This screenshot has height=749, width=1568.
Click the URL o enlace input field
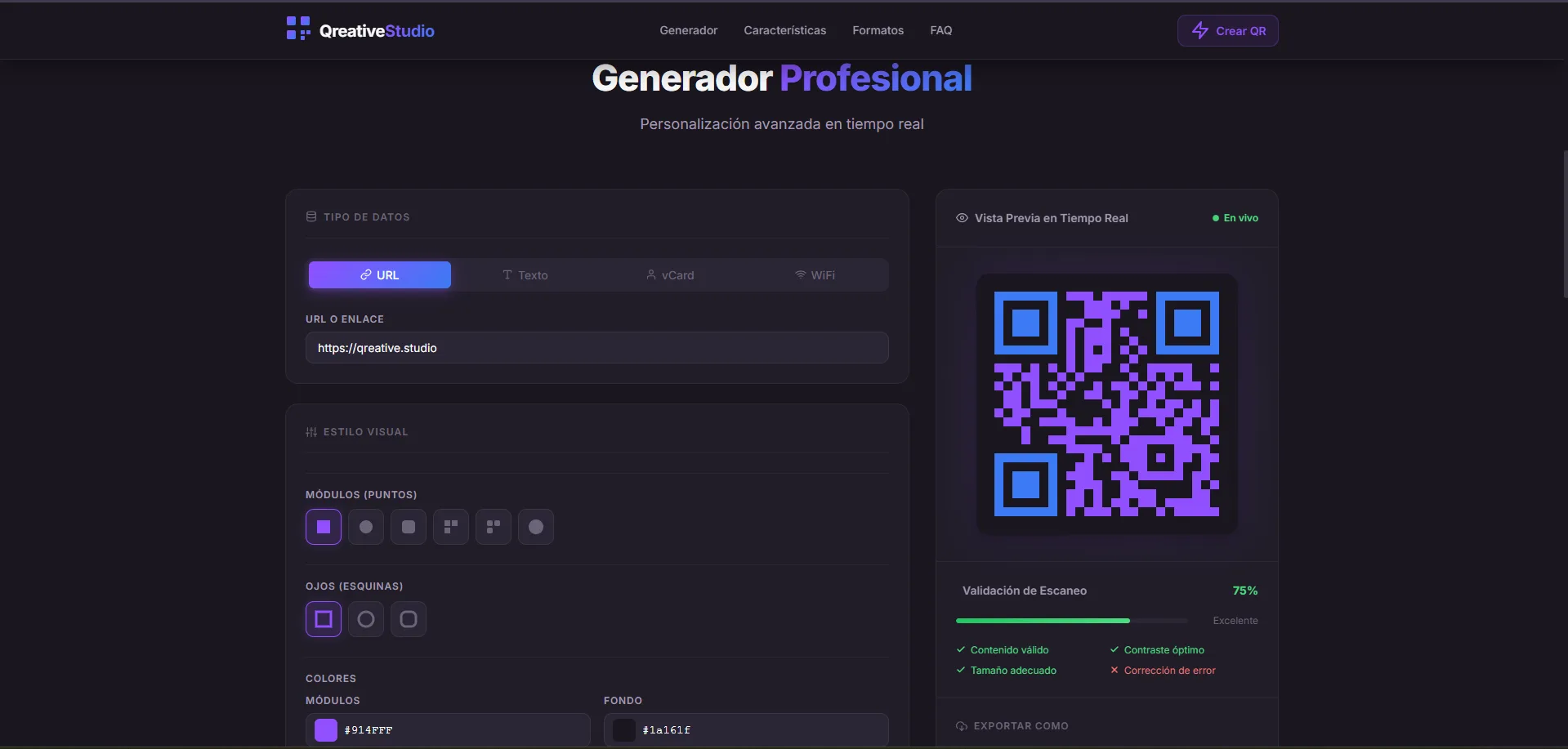point(597,348)
